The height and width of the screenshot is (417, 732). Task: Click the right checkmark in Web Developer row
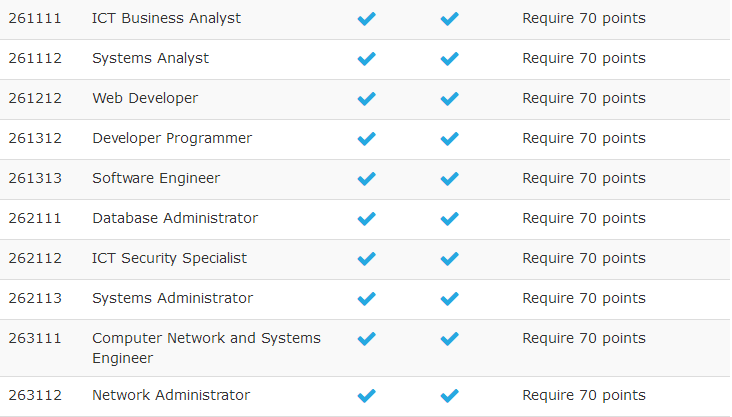[449, 99]
